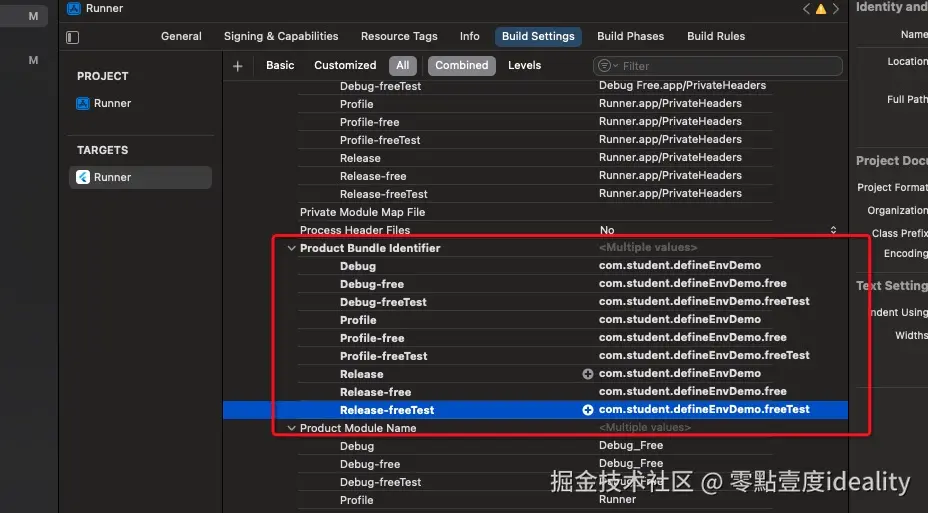Screen dimensions: 928x513
Task: Collapse Product Bundle Identifier disclosure arrow
Action: coord(291,248)
